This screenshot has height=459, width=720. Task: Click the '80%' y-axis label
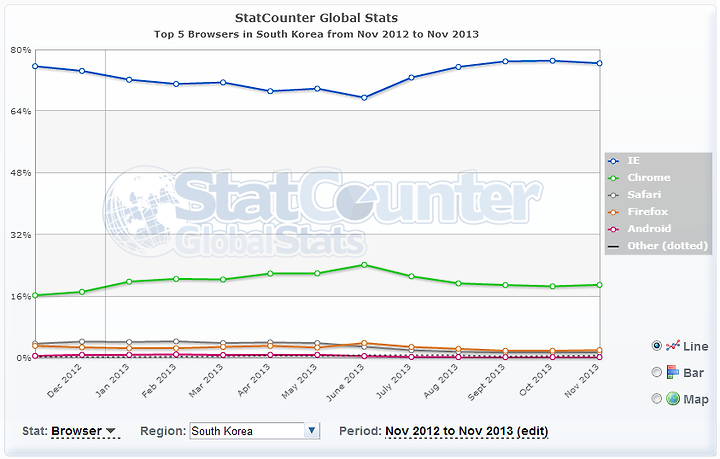tap(21, 50)
